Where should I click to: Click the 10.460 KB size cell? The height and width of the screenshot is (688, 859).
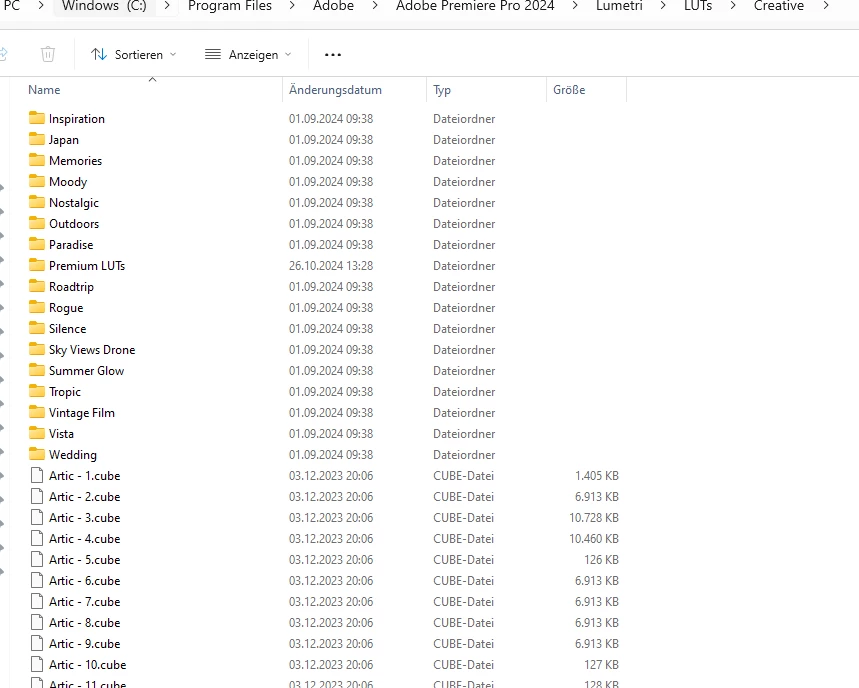593,538
